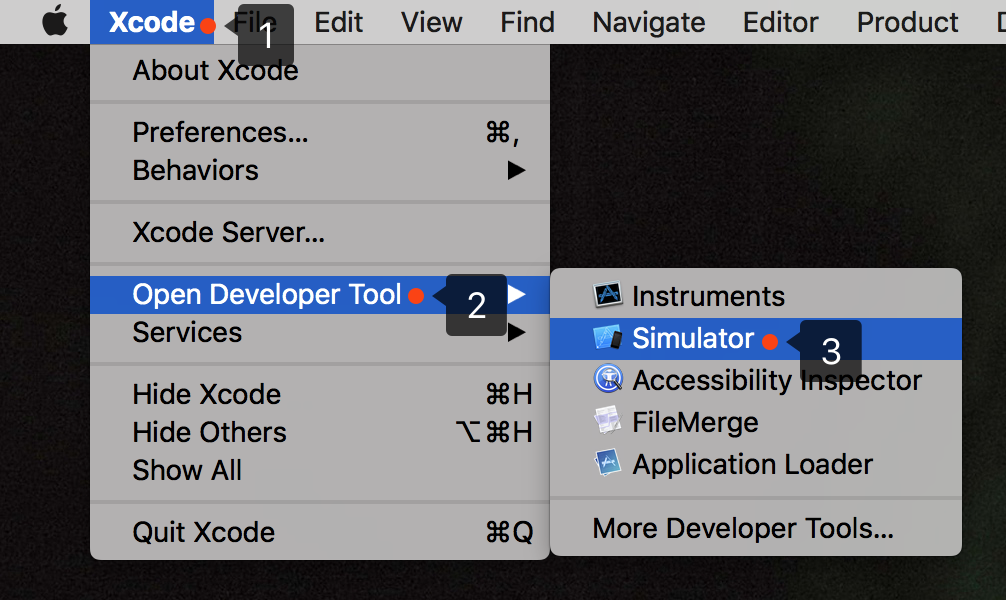This screenshot has height=600, width=1006.
Task: Expand the Behaviors submenu arrow
Action: tap(516, 171)
